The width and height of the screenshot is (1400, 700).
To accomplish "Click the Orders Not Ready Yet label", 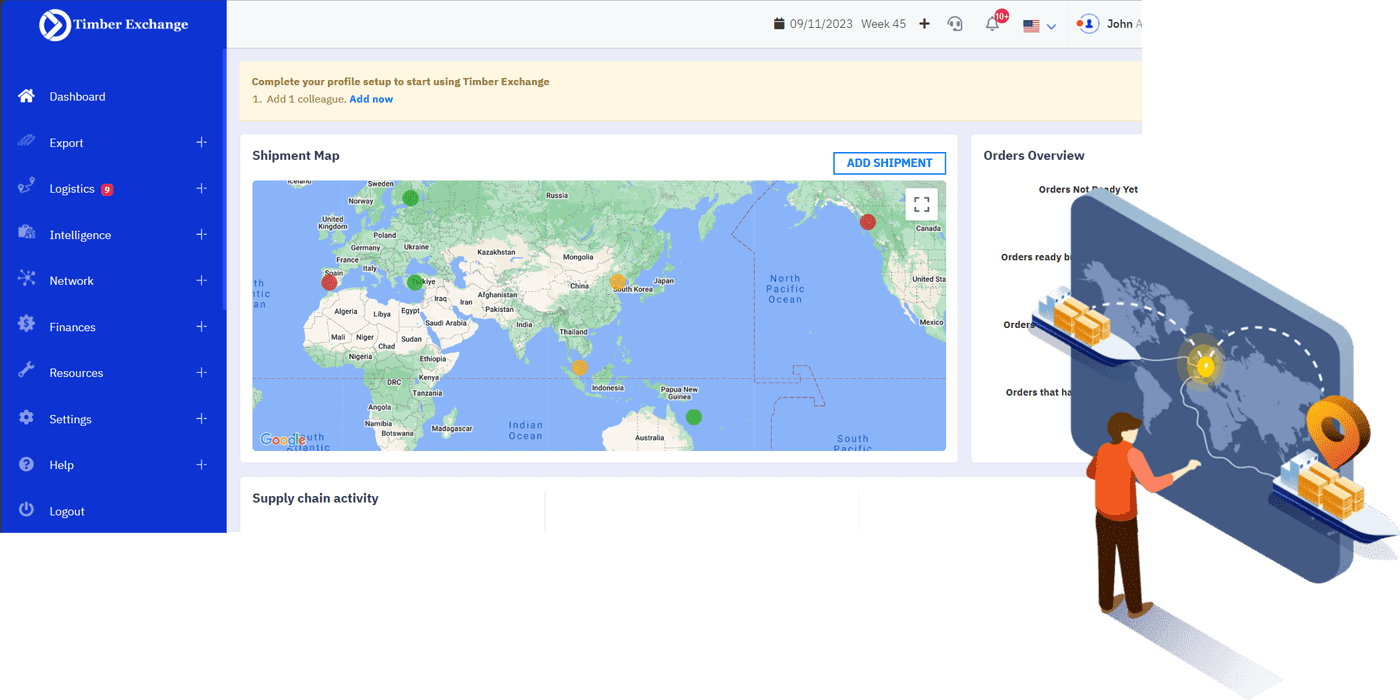I will pyautogui.click(x=1088, y=189).
